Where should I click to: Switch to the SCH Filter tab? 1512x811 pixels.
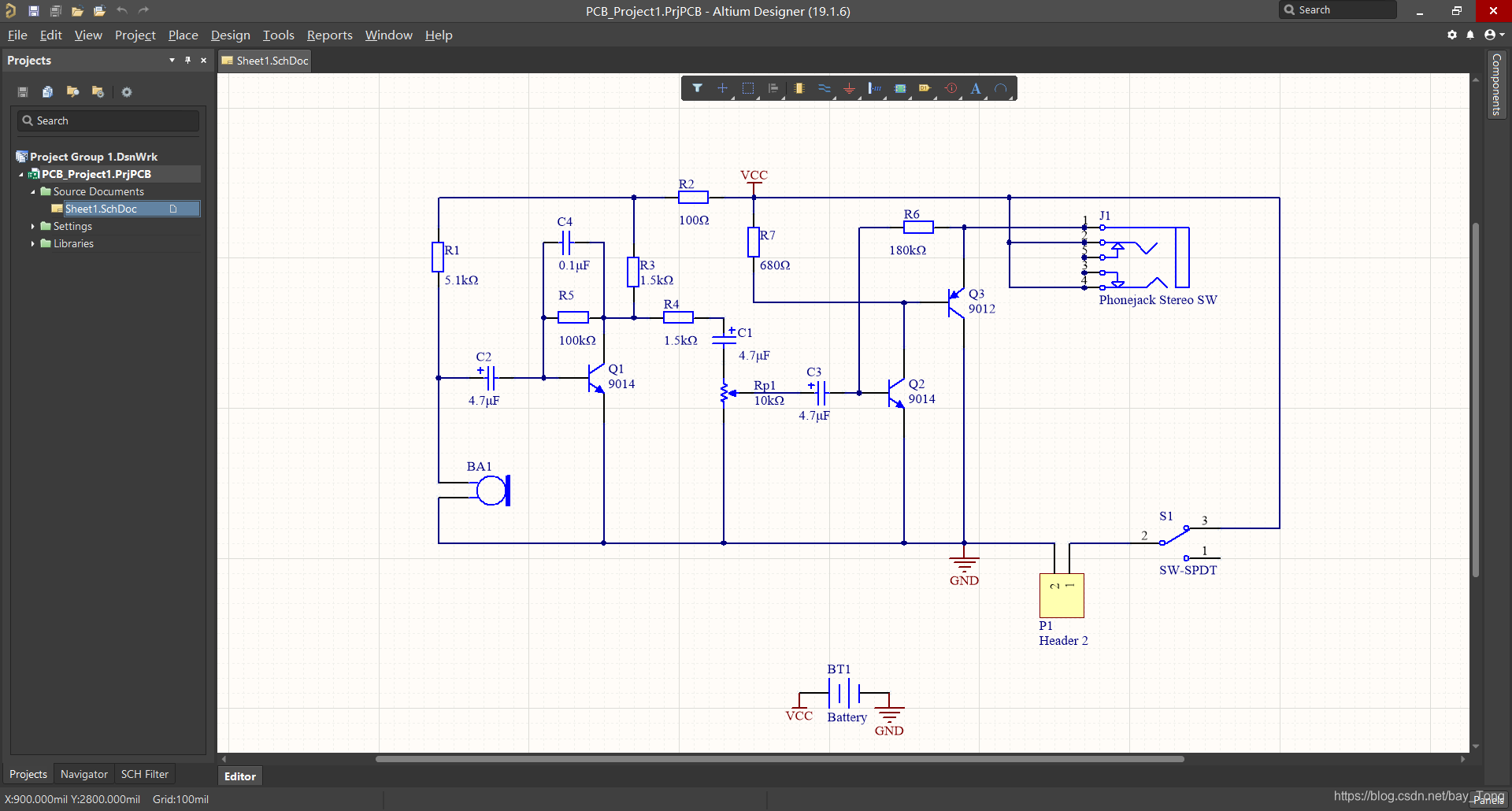click(x=145, y=775)
